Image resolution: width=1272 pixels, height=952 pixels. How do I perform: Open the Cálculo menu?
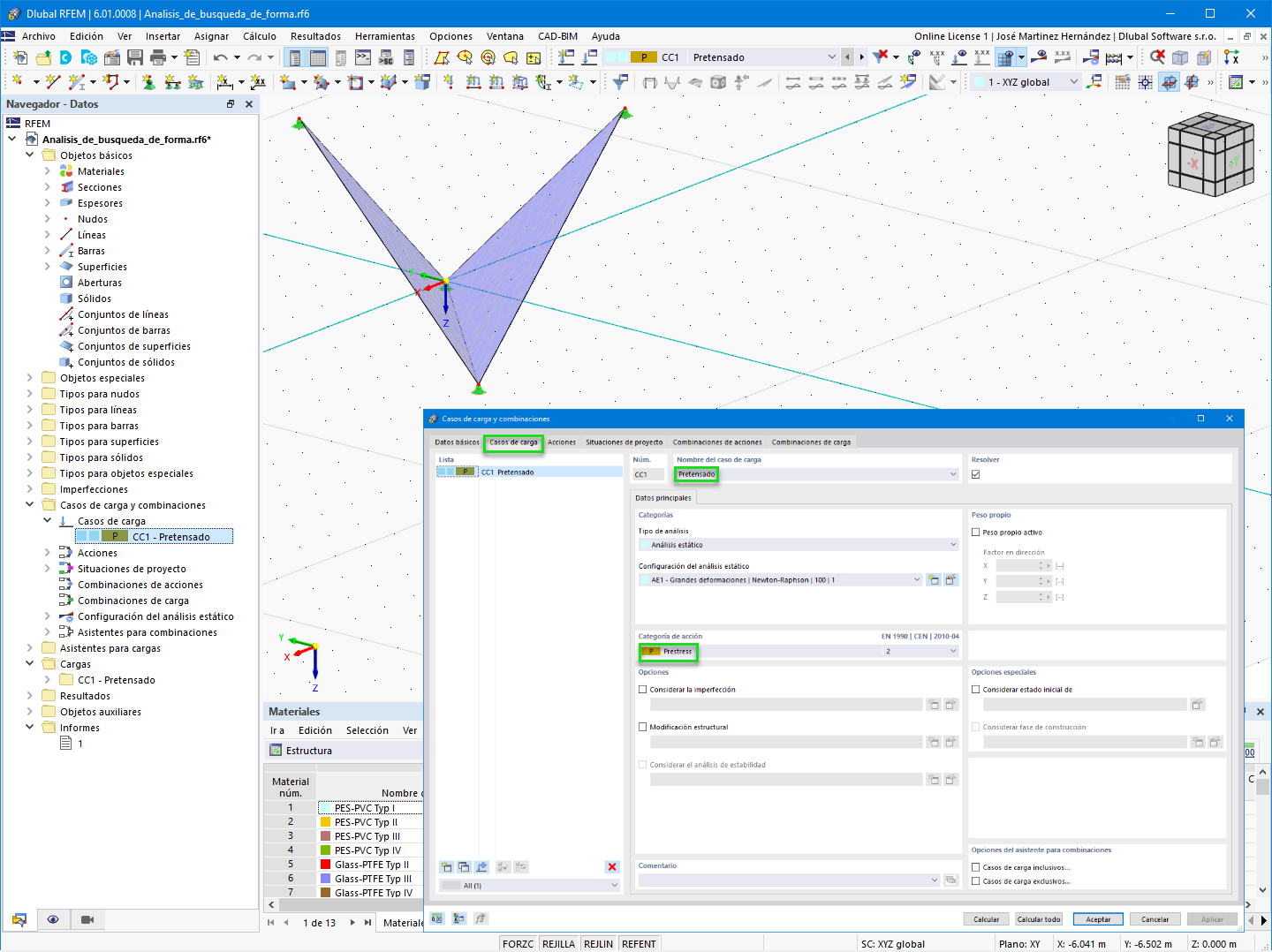tap(260, 36)
